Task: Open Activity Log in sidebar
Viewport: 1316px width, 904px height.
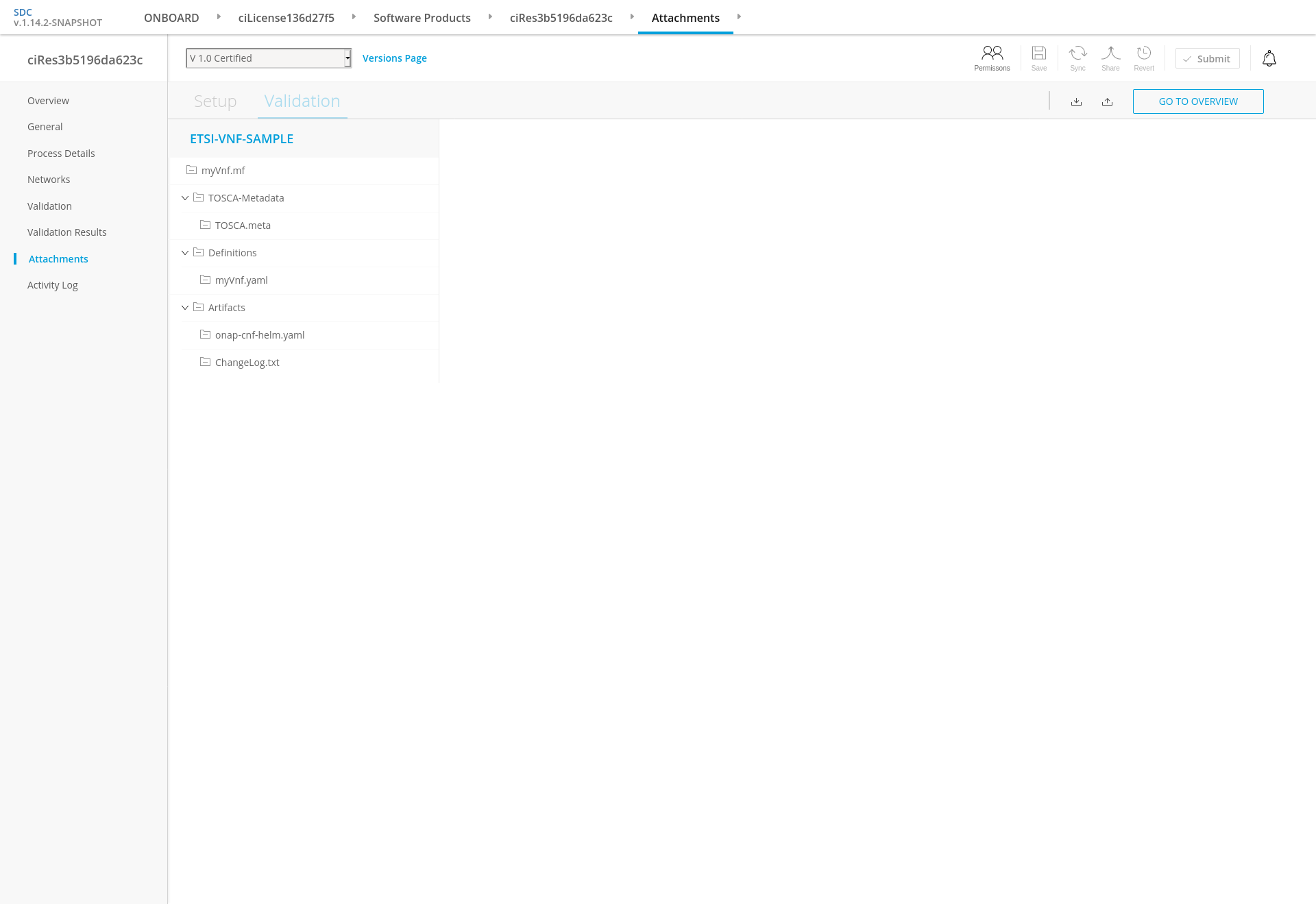Action: tap(53, 285)
